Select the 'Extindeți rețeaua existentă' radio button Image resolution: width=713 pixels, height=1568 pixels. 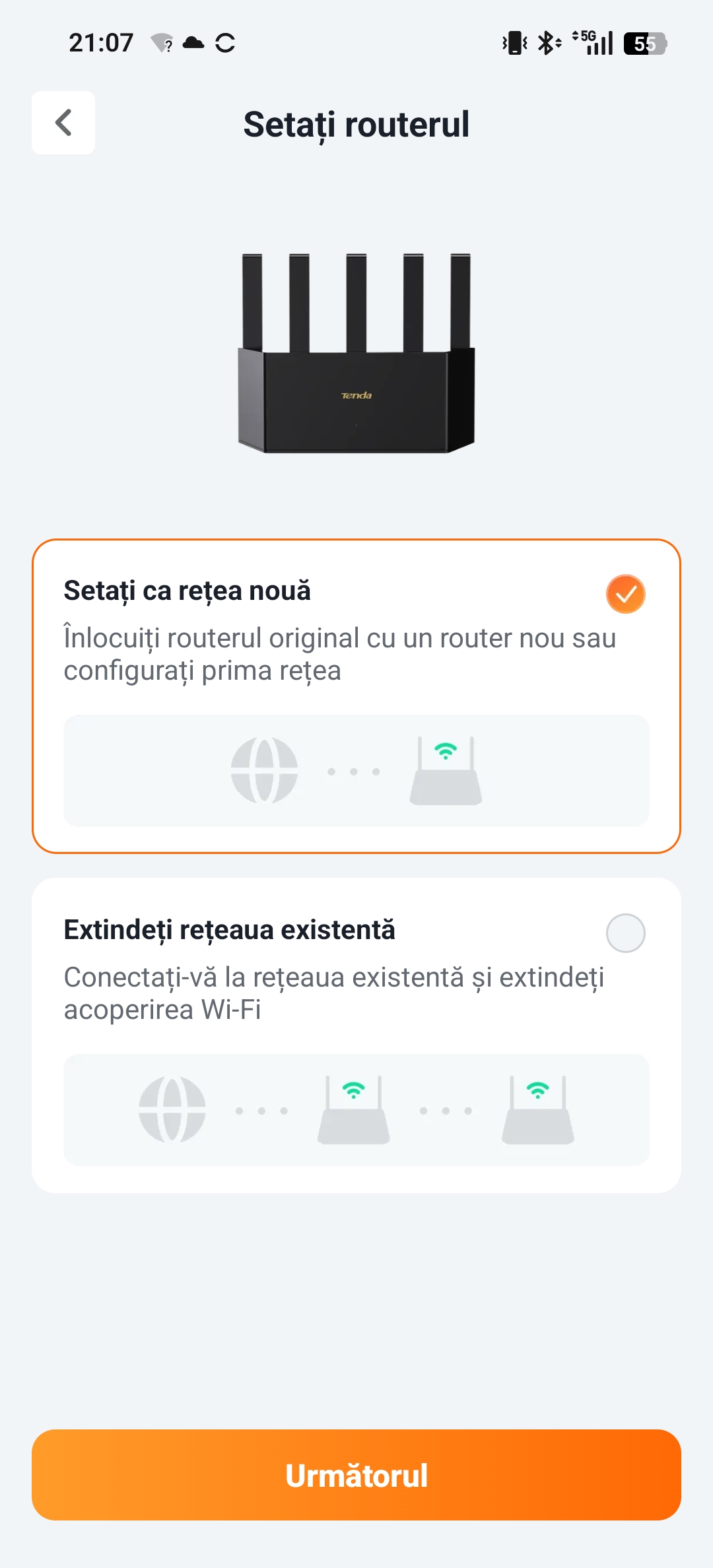pyautogui.click(x=625, y=933)
